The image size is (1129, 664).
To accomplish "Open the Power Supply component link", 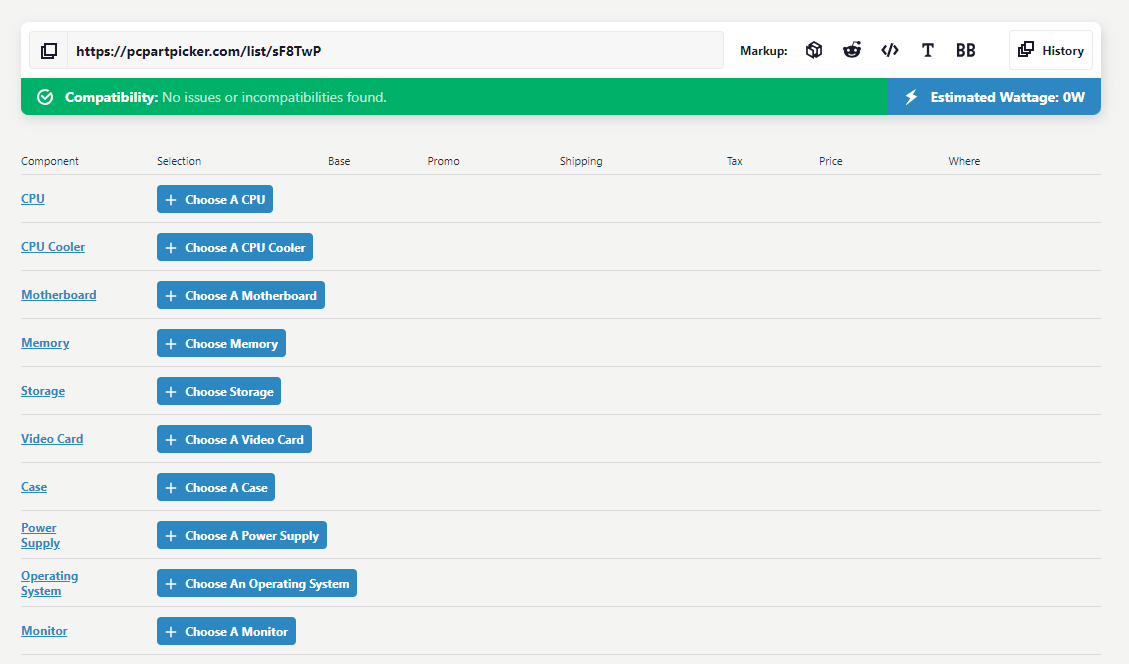I will [x=40, y=535].
